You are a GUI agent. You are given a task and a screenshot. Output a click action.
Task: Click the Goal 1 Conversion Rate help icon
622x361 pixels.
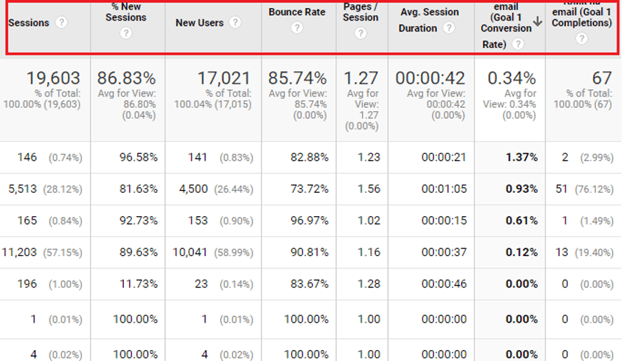click(517, 44)
